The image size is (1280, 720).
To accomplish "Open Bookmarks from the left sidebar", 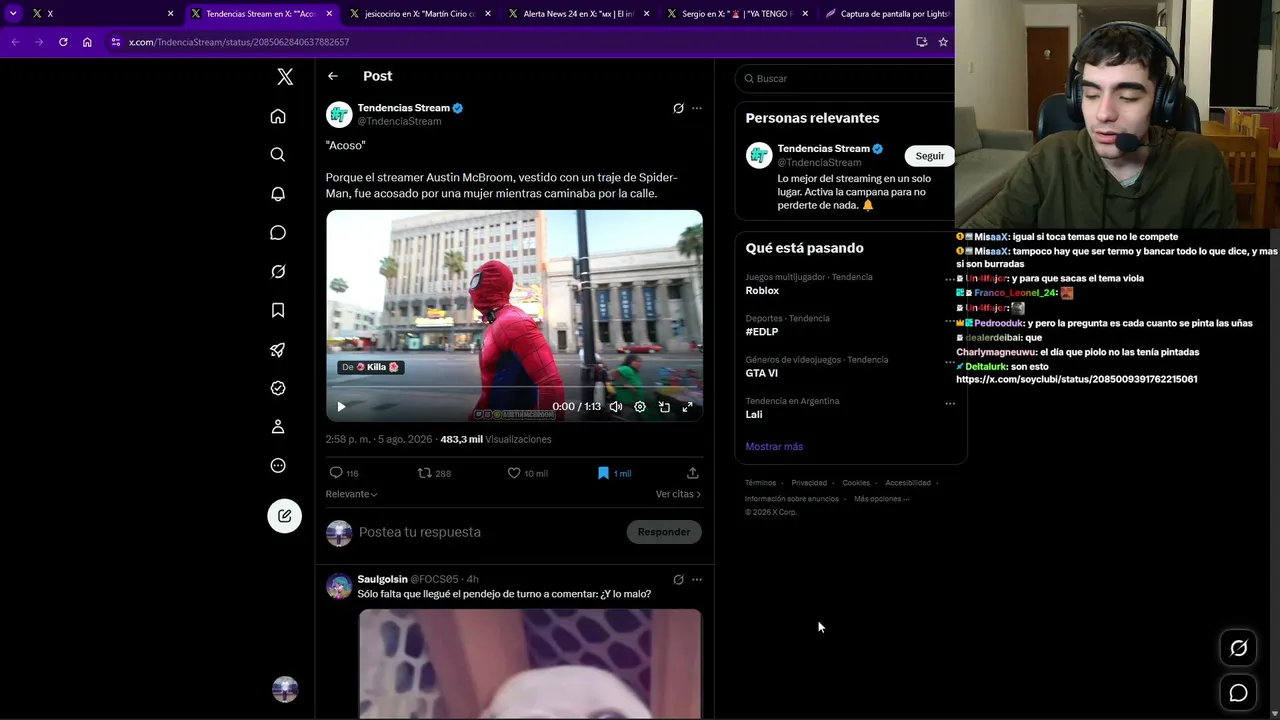I will [x=278, y=311].
